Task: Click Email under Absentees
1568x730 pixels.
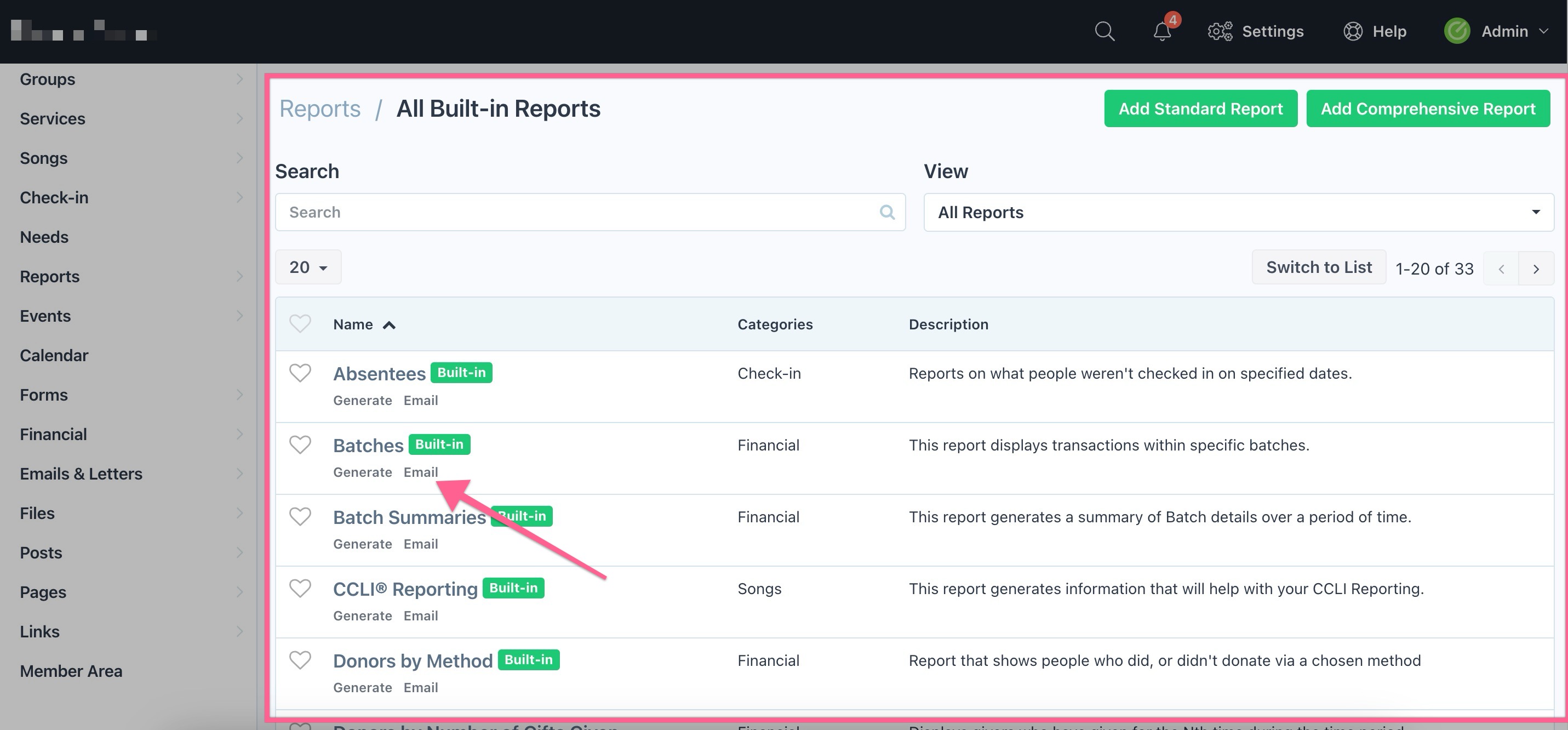Action: point(421,400)
